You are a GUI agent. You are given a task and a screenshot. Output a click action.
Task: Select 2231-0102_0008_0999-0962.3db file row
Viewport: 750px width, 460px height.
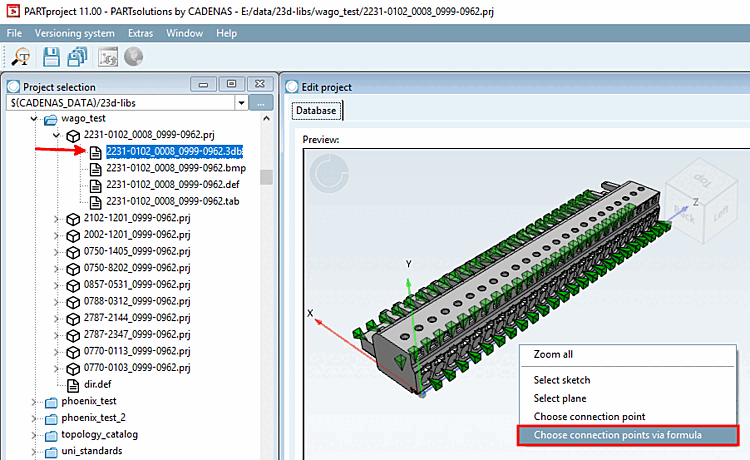pos(174,152)
